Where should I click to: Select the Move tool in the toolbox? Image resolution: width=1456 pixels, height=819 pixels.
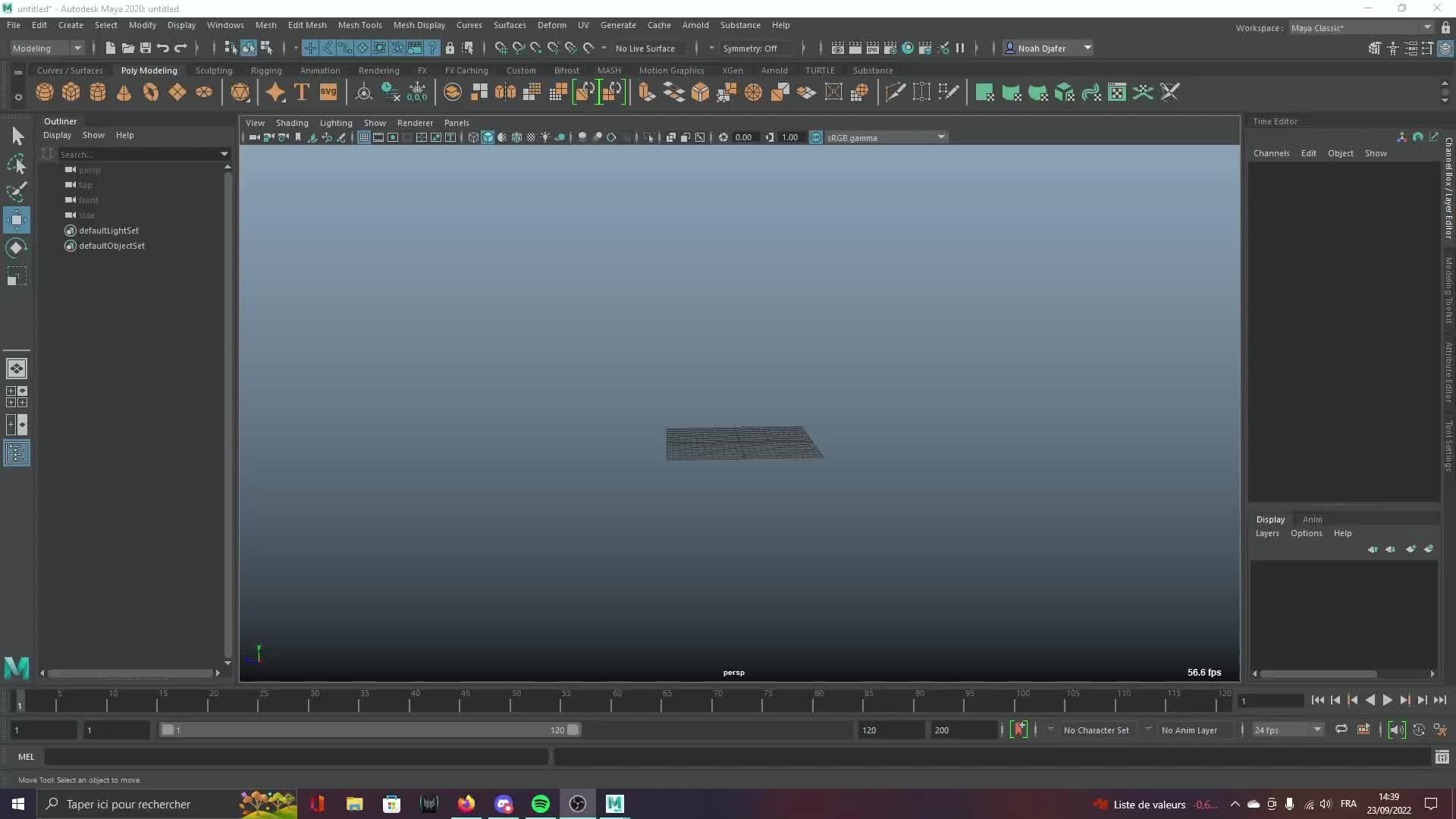17,220
